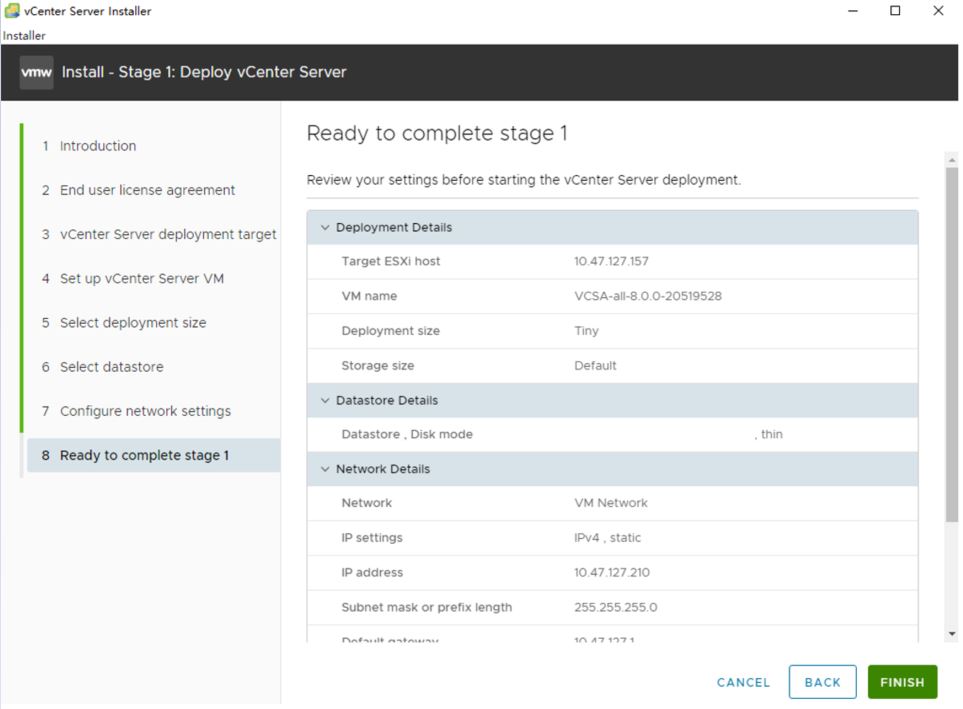Click the IP settings label
This screenshot has height=709, width=963.
pos(372,538)
